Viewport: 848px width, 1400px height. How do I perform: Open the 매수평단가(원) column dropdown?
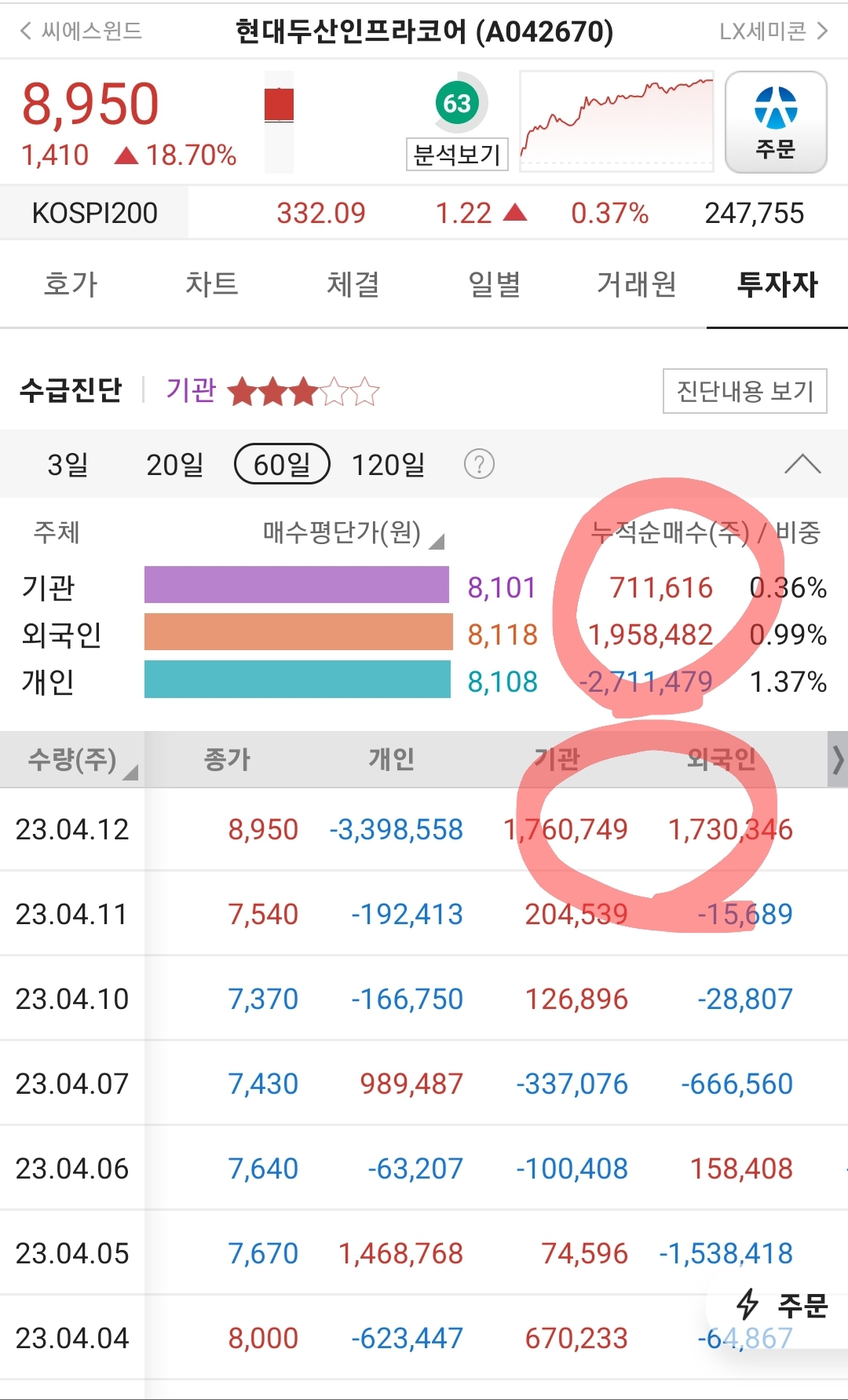[353, 533]
